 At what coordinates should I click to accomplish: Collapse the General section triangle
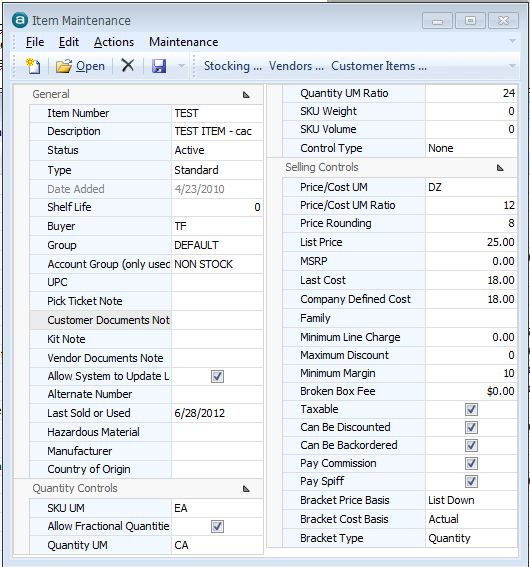(x=246, y=95)
